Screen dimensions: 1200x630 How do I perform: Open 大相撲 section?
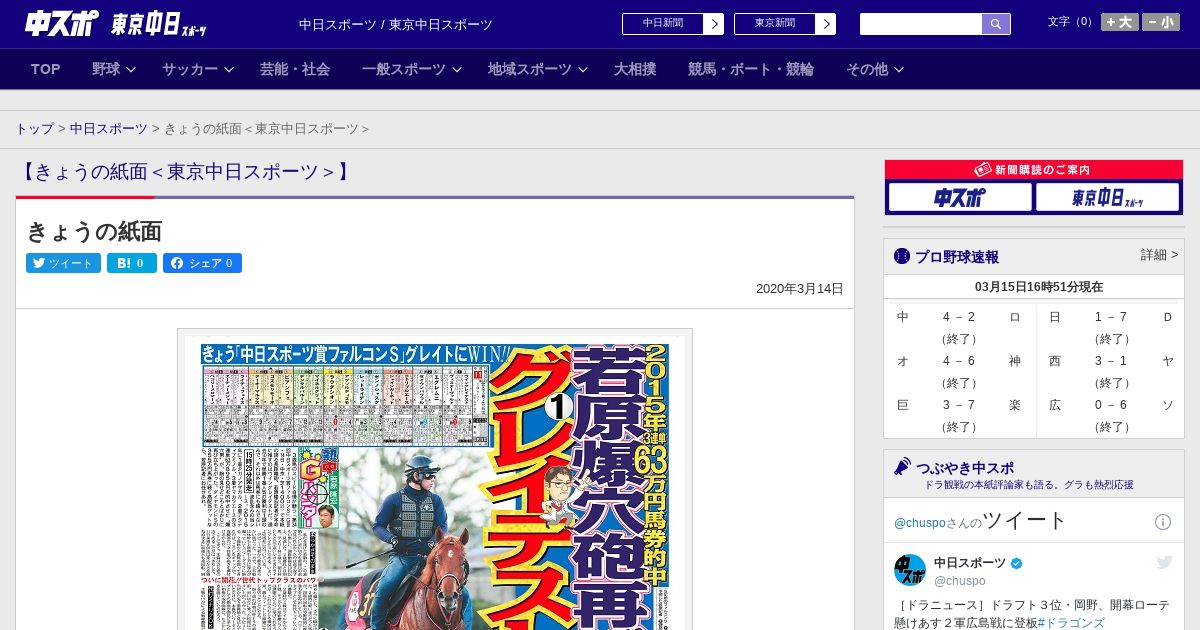point(635,69)
